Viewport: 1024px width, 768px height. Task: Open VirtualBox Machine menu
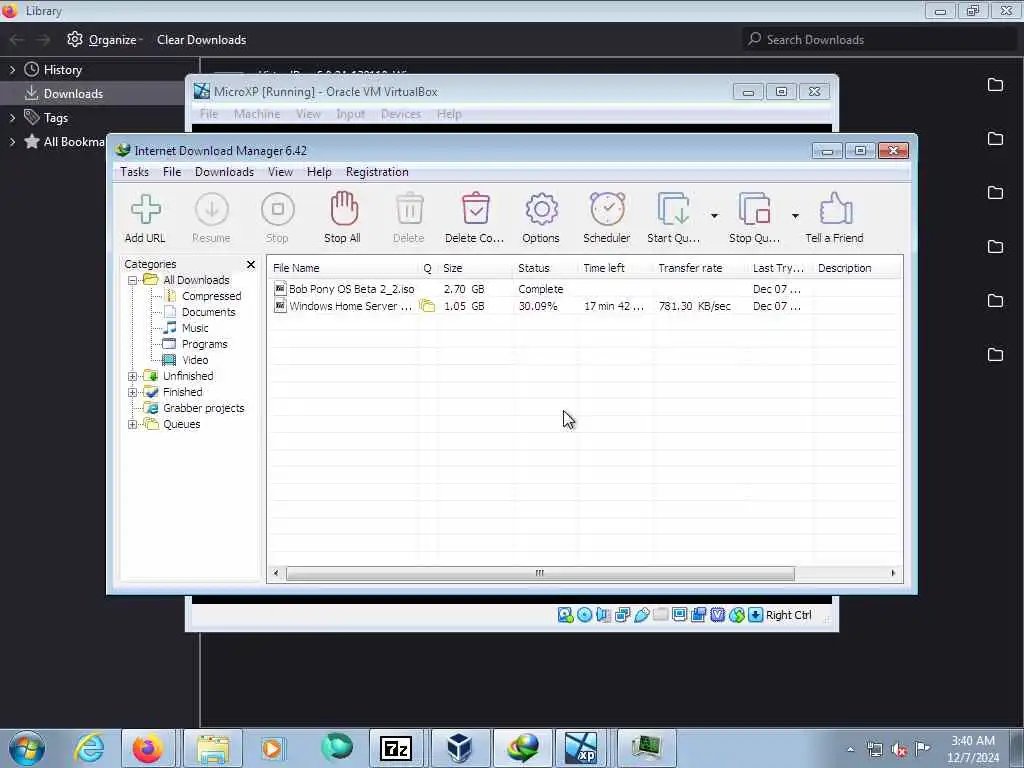[257, 114]
